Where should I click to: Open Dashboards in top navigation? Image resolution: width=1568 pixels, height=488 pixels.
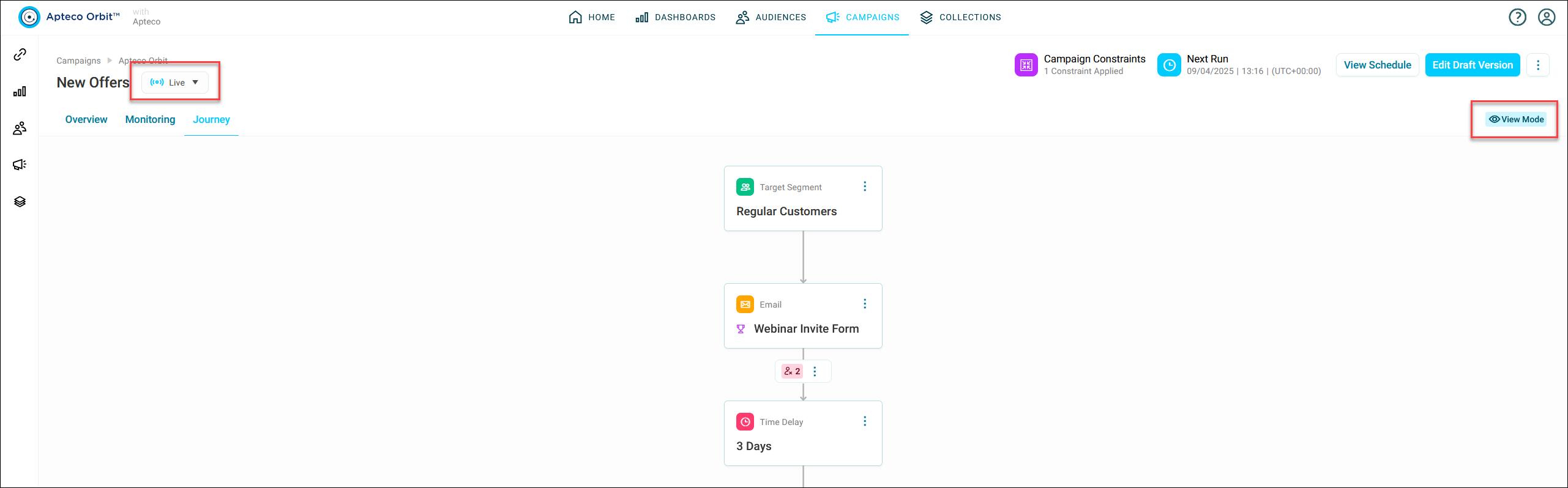[676, 17]
